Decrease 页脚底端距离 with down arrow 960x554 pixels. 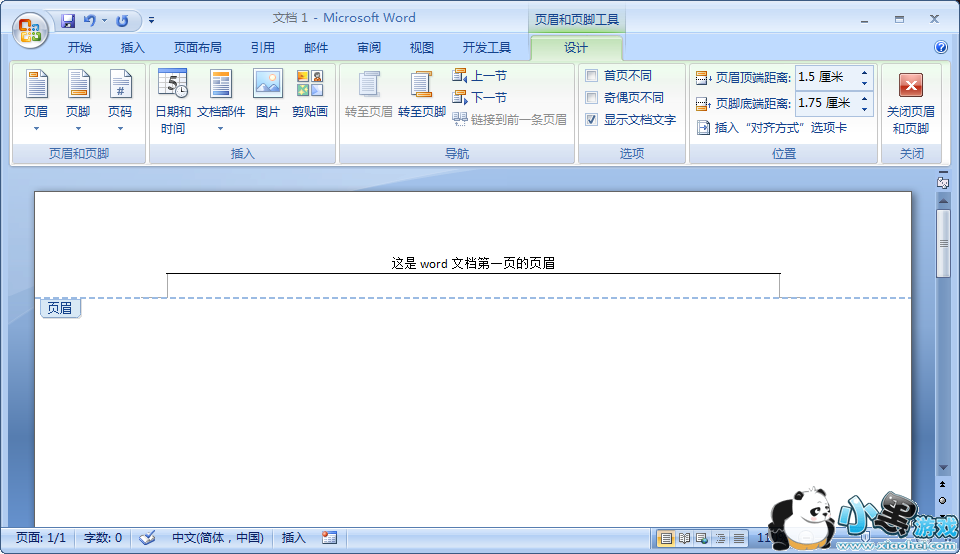click(x=864, y=109)
